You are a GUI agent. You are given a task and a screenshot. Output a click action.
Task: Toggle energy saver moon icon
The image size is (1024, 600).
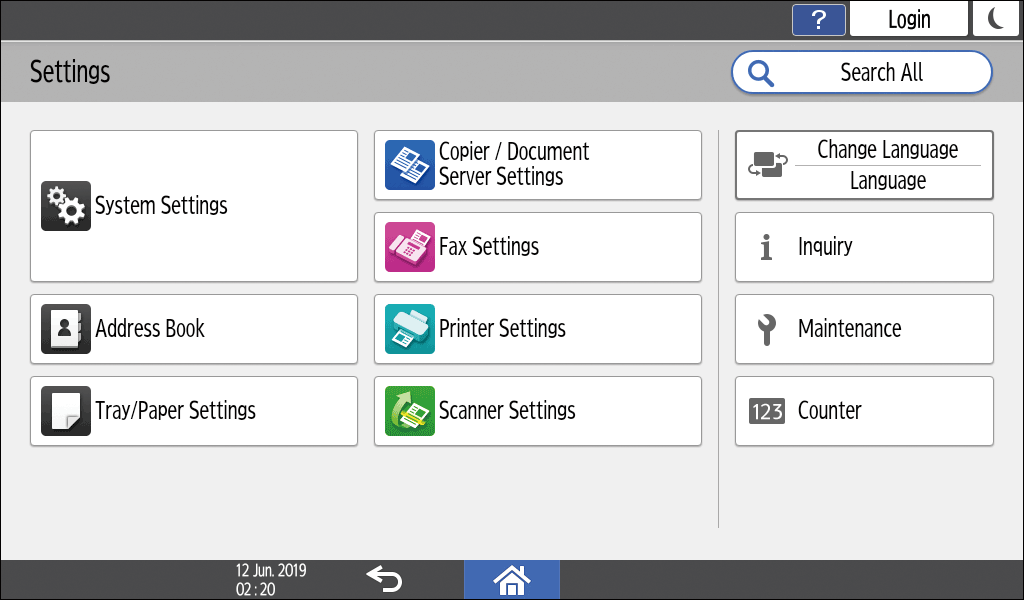point(996,19)
